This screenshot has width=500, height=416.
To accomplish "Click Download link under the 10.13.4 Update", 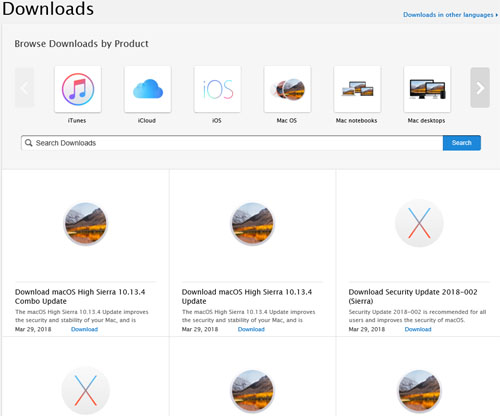I will [x=251, y=329].
